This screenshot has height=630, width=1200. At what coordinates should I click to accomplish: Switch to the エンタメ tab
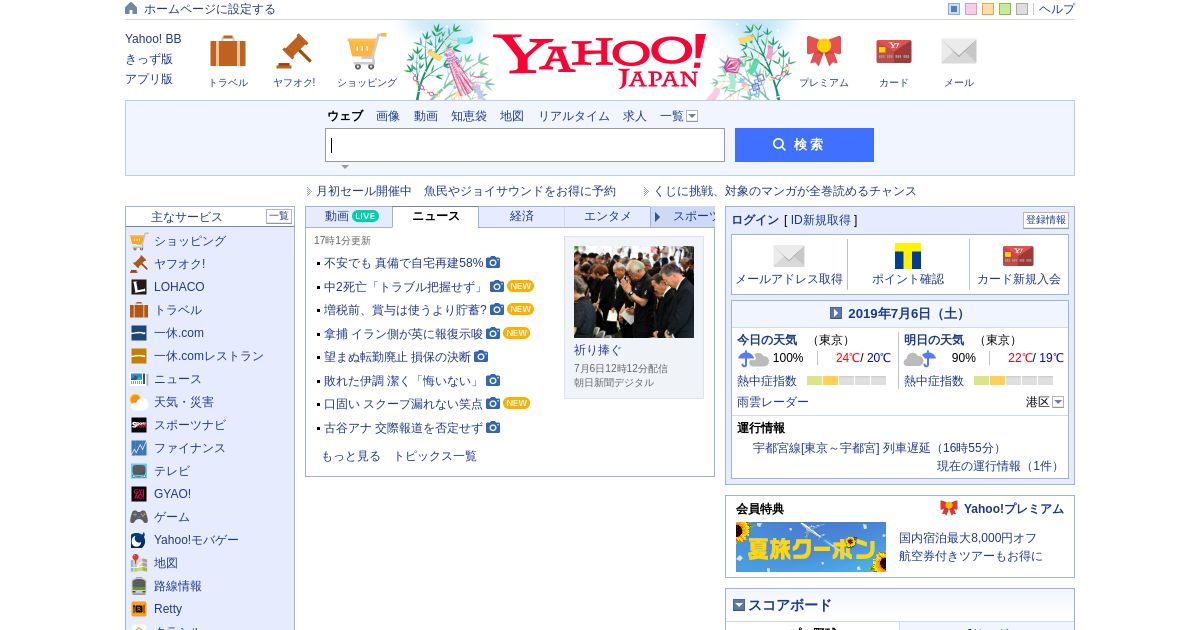[x=608, y=216]
